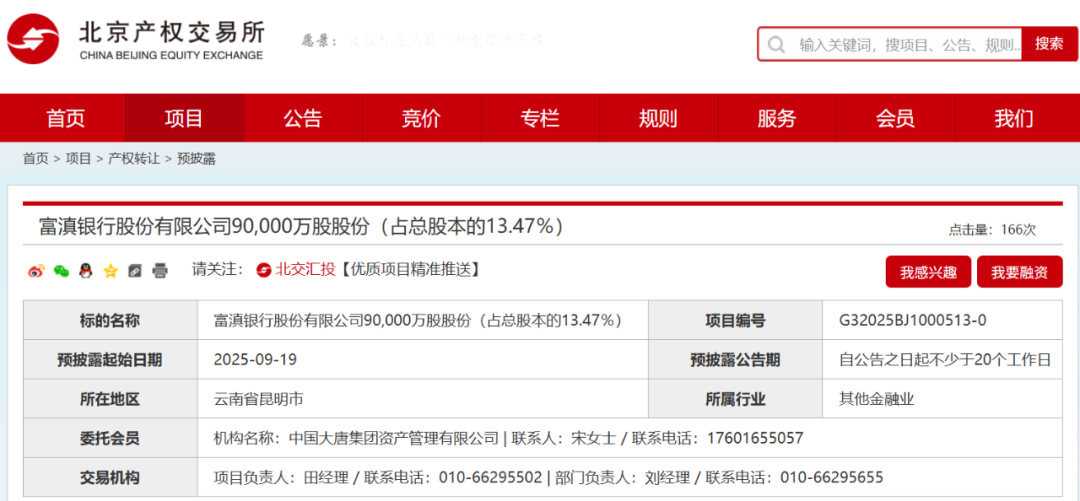Copy the page link with the link icon
Screen dimensions: 1080x501
[x=135, y=272]
